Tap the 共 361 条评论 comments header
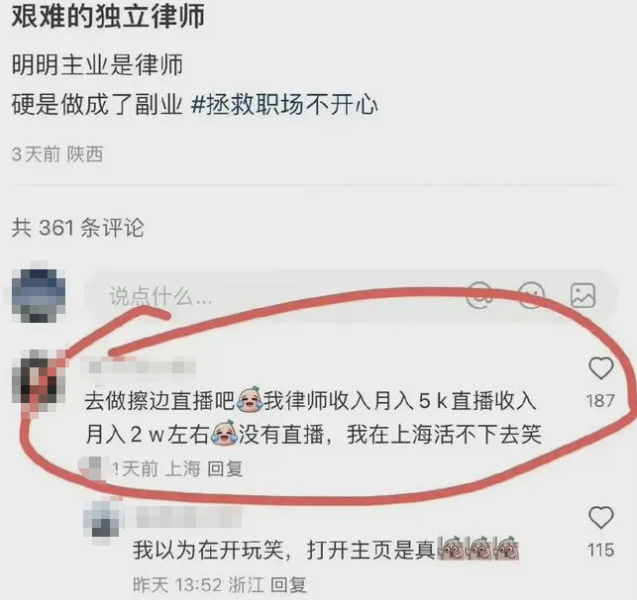Image resolution: width=637 pixels, height=600 pixels. click(78, 227)
